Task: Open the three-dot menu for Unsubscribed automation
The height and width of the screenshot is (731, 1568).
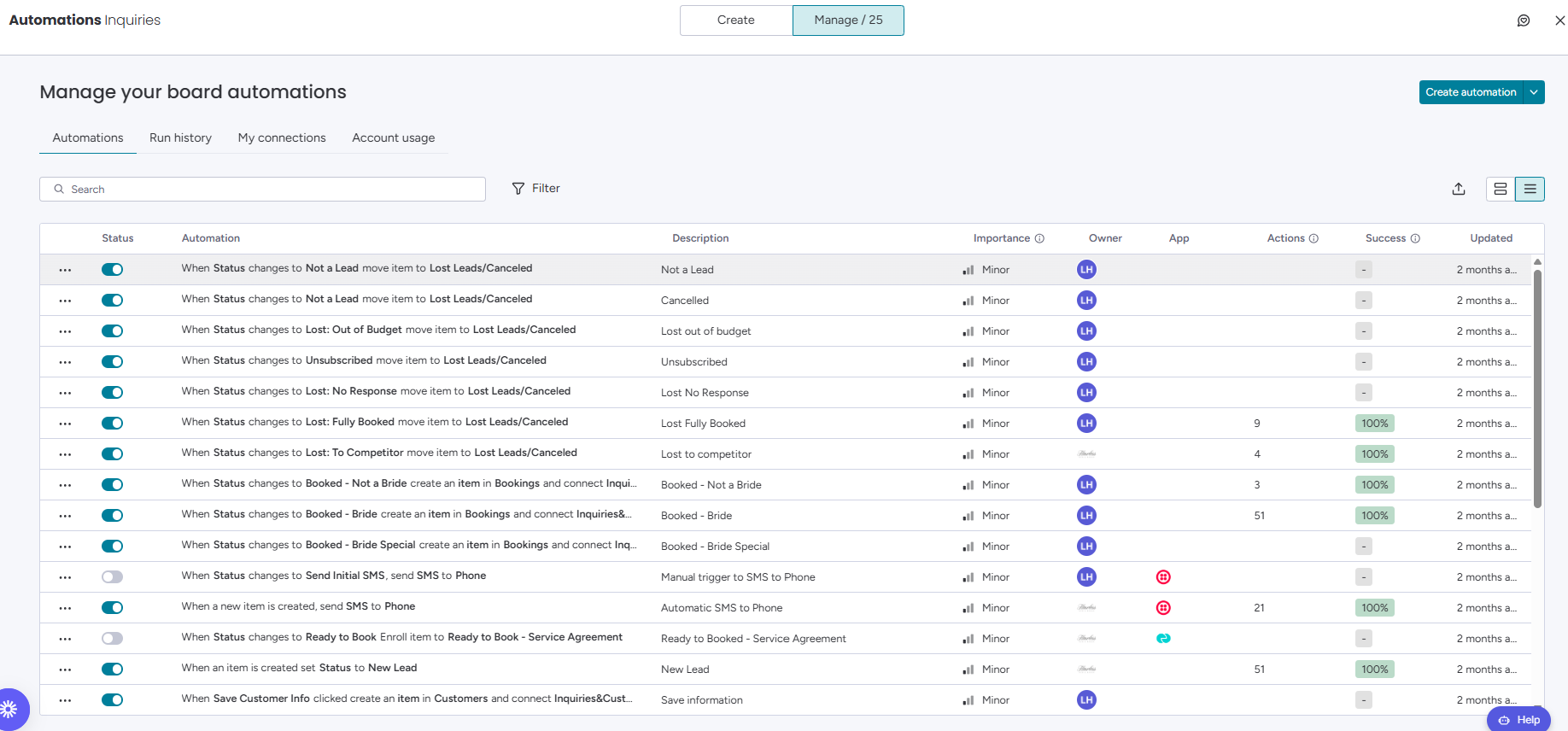Action: click(x=65, y=362)
